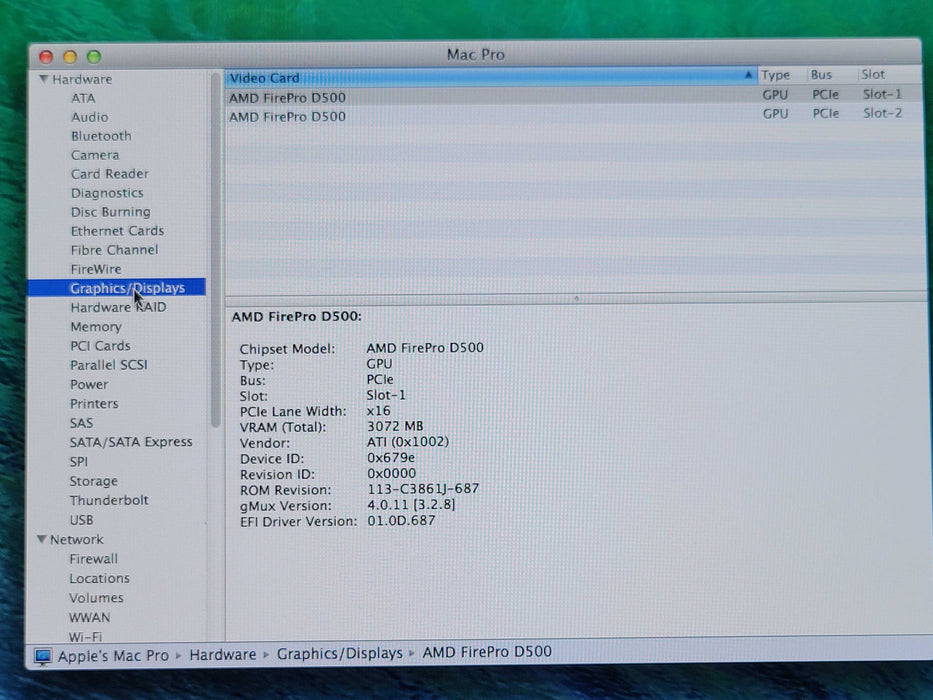Screen dimensions: 933x700
Task: Open Disc Burning section
Action: (111, 212)
